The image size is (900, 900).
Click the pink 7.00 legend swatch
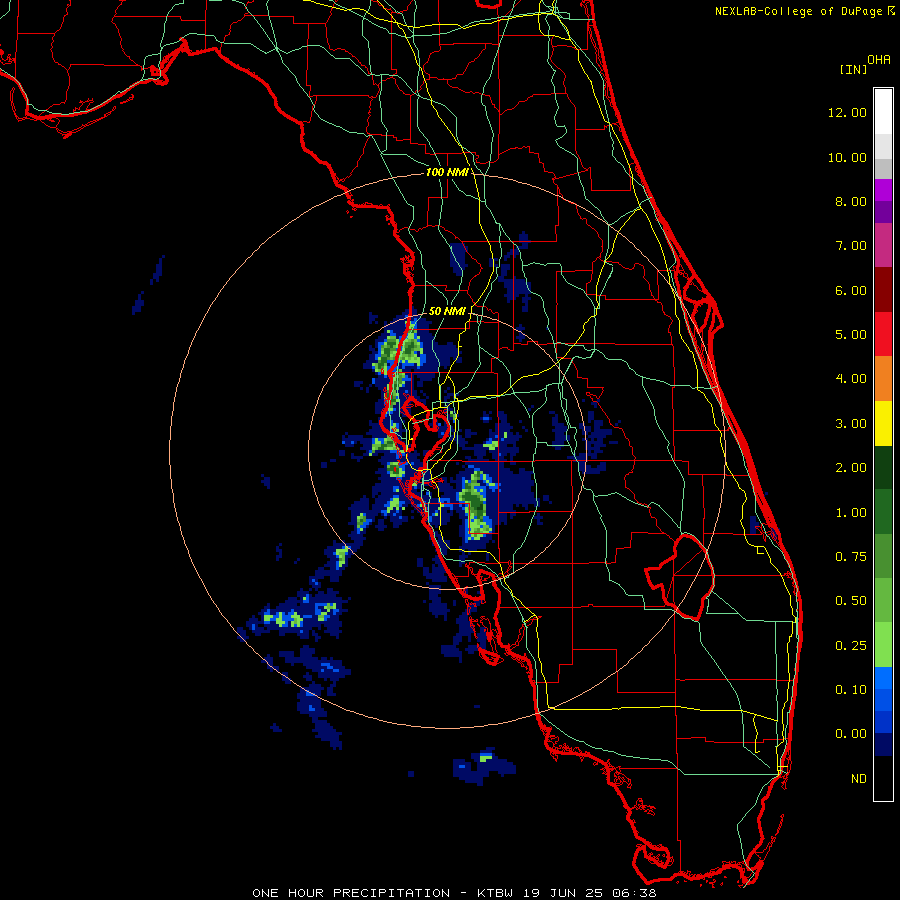883,245
